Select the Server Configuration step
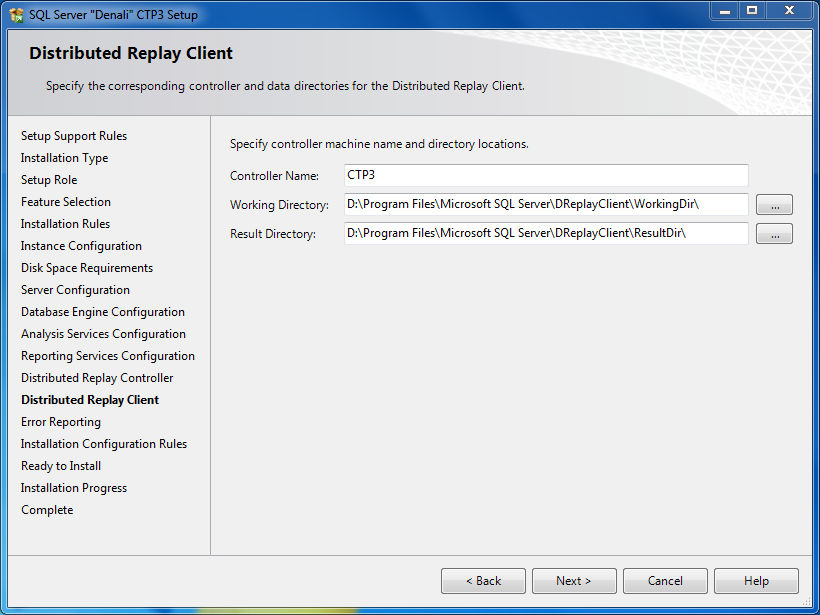820x615 pixels. (x=75, y=290)
